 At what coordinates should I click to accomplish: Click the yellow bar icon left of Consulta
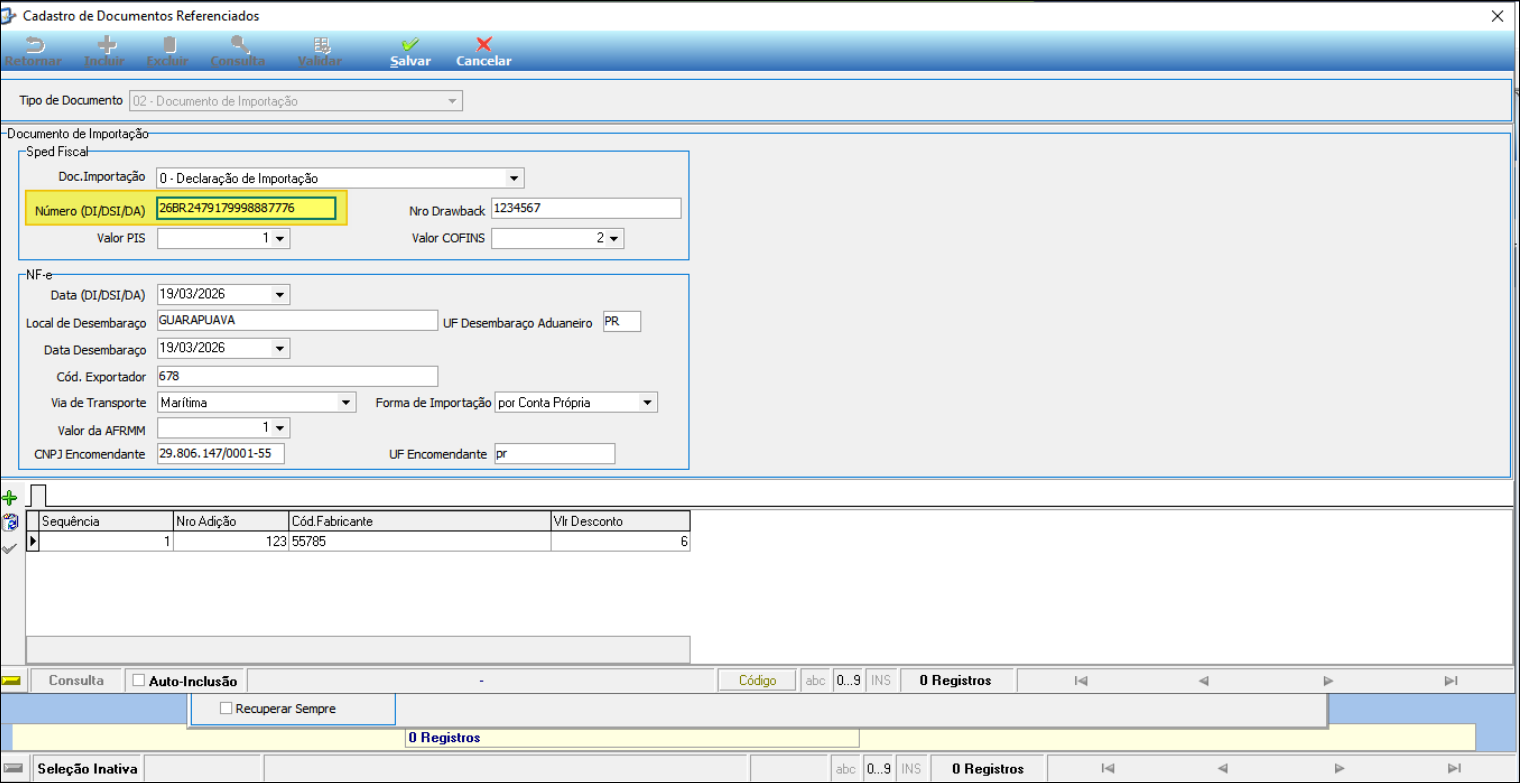pyautogui.click(x=12, y=680)
